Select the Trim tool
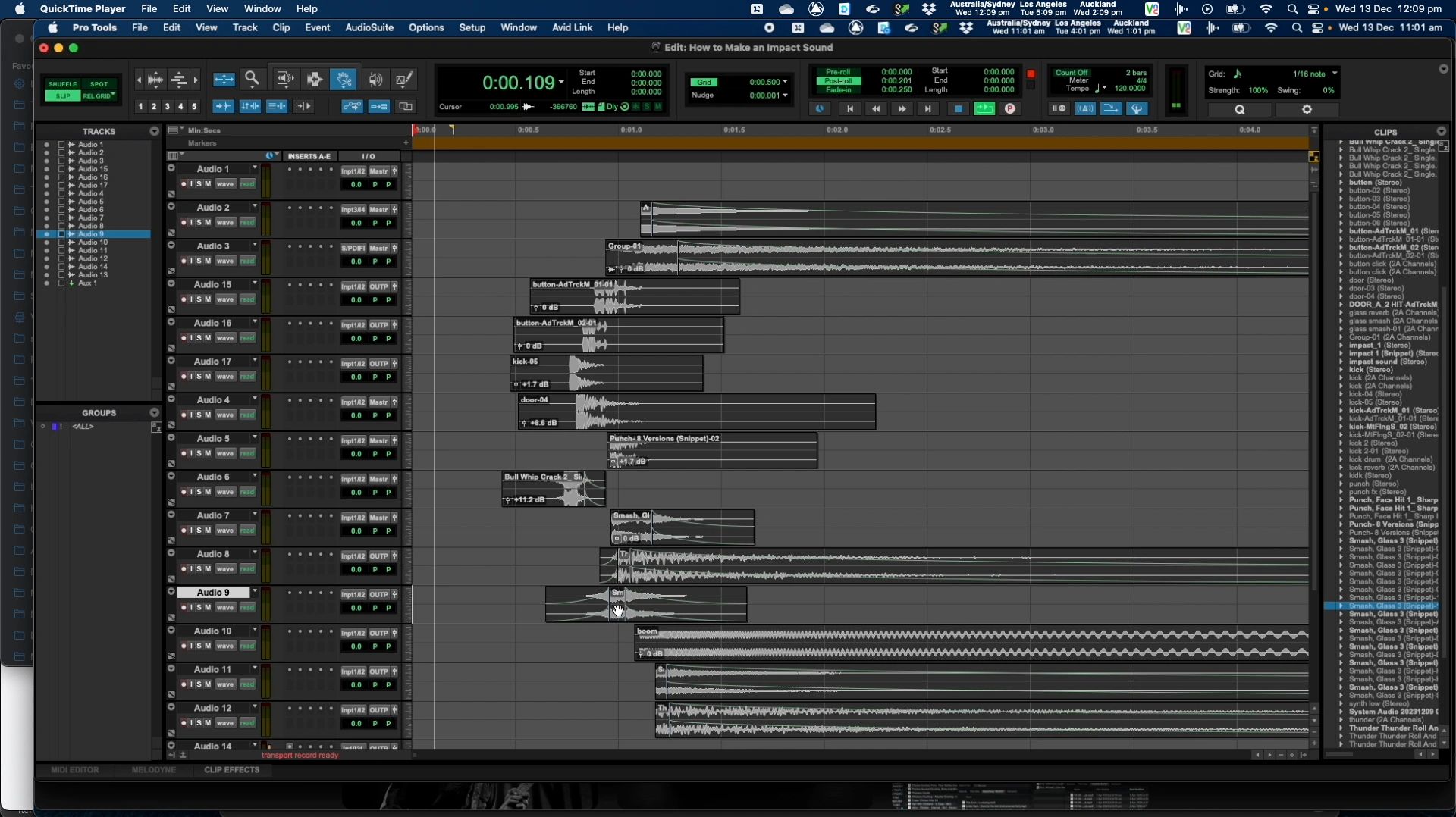This screenshot has width=1456, height=817. [284, 79]
